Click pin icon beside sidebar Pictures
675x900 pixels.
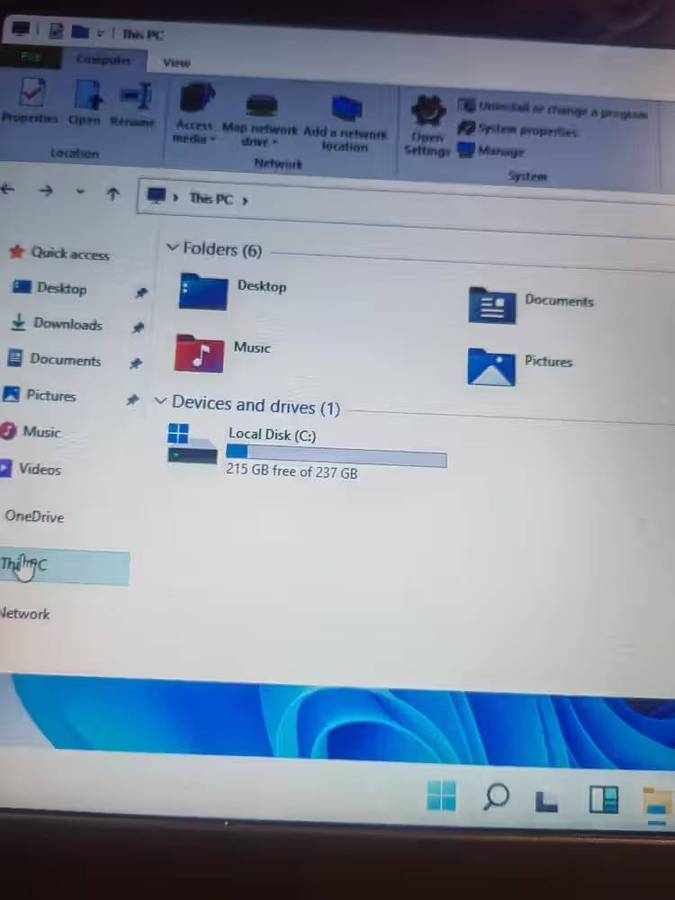[x=133, y=399]
